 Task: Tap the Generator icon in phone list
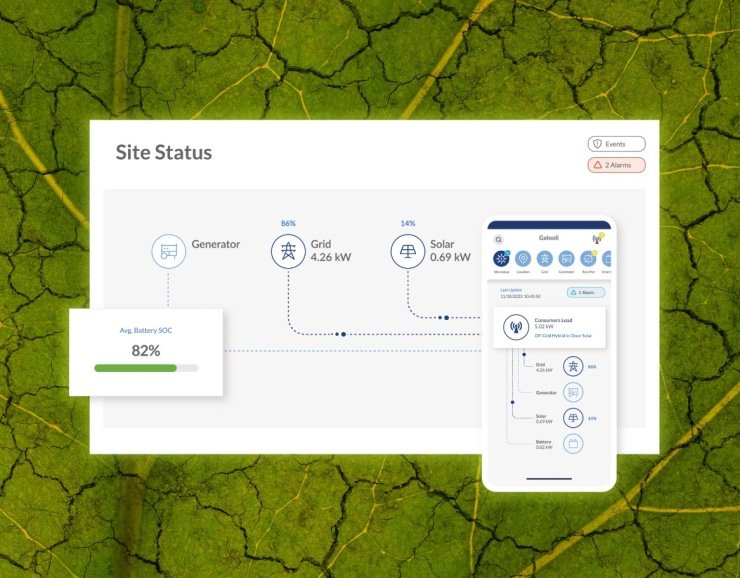click(x=573, y=392)
